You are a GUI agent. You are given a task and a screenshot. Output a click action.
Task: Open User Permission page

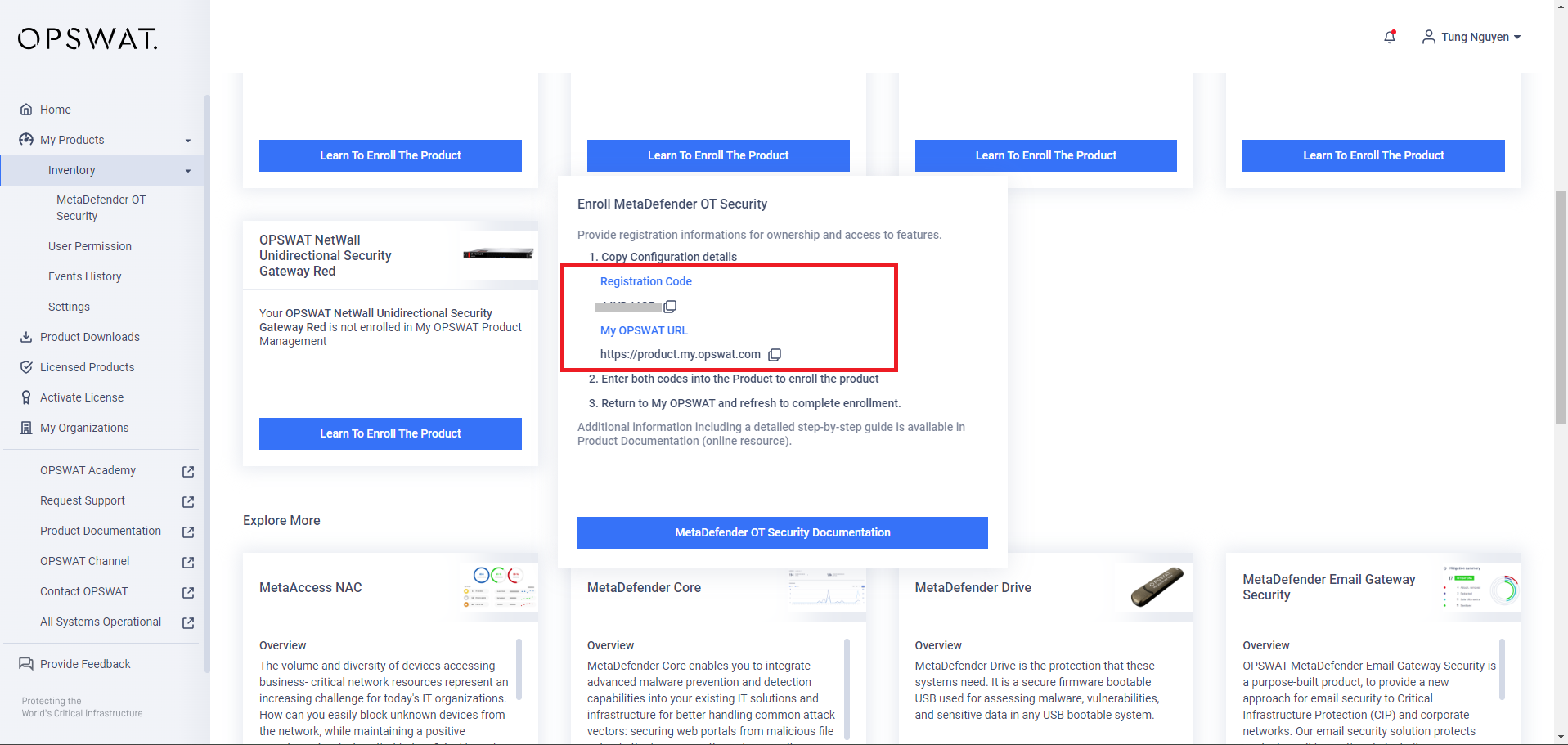pos(90,246)
